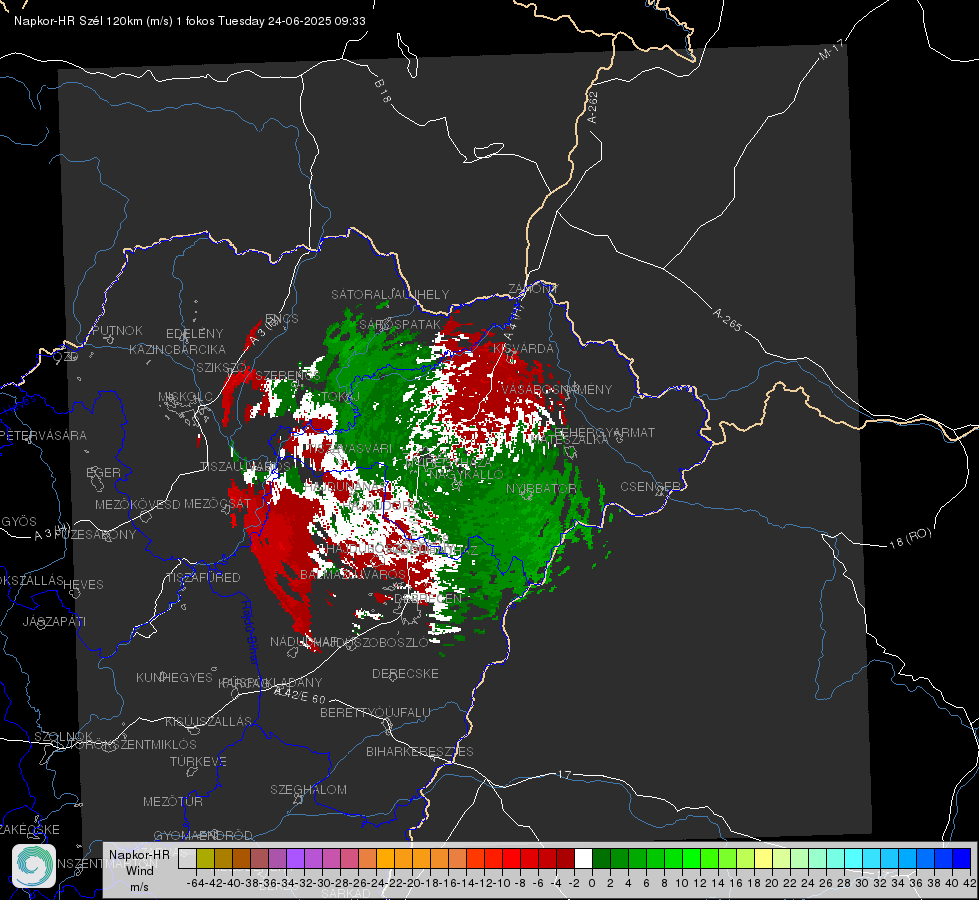Viewport: 979px width, 900px height.
Task: Click the PÉTERVÁSÁRA label
Action: point(44,435)
